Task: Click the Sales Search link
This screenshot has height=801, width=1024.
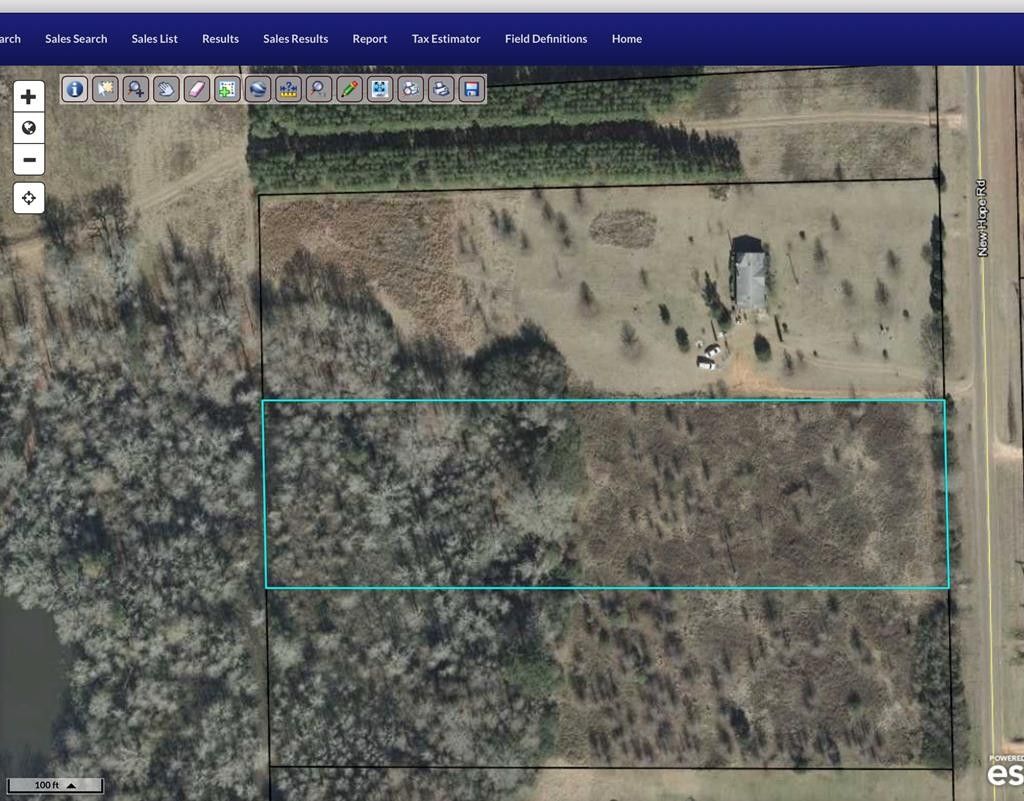Action: [x=75, y=38]
